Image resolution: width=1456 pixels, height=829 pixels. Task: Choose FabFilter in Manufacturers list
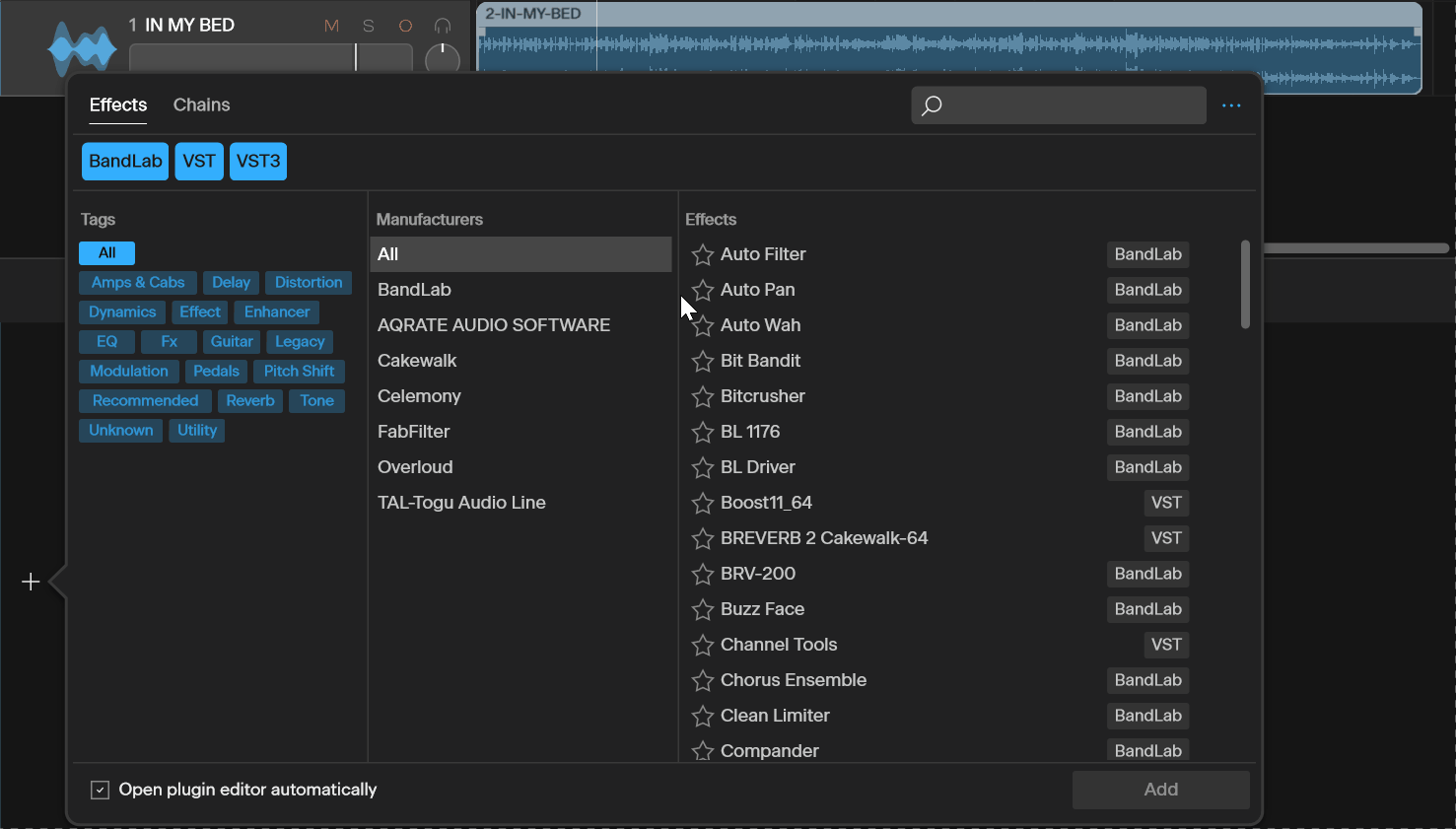(414, 432)
